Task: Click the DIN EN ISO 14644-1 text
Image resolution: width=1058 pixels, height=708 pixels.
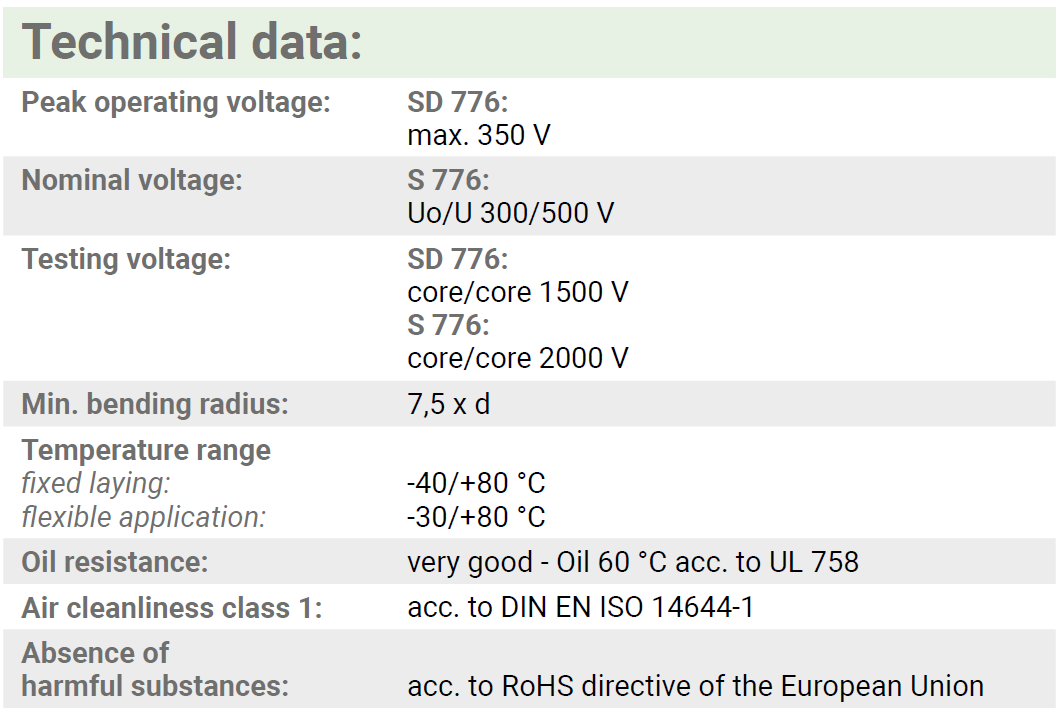Action: (x=627, y=607)
